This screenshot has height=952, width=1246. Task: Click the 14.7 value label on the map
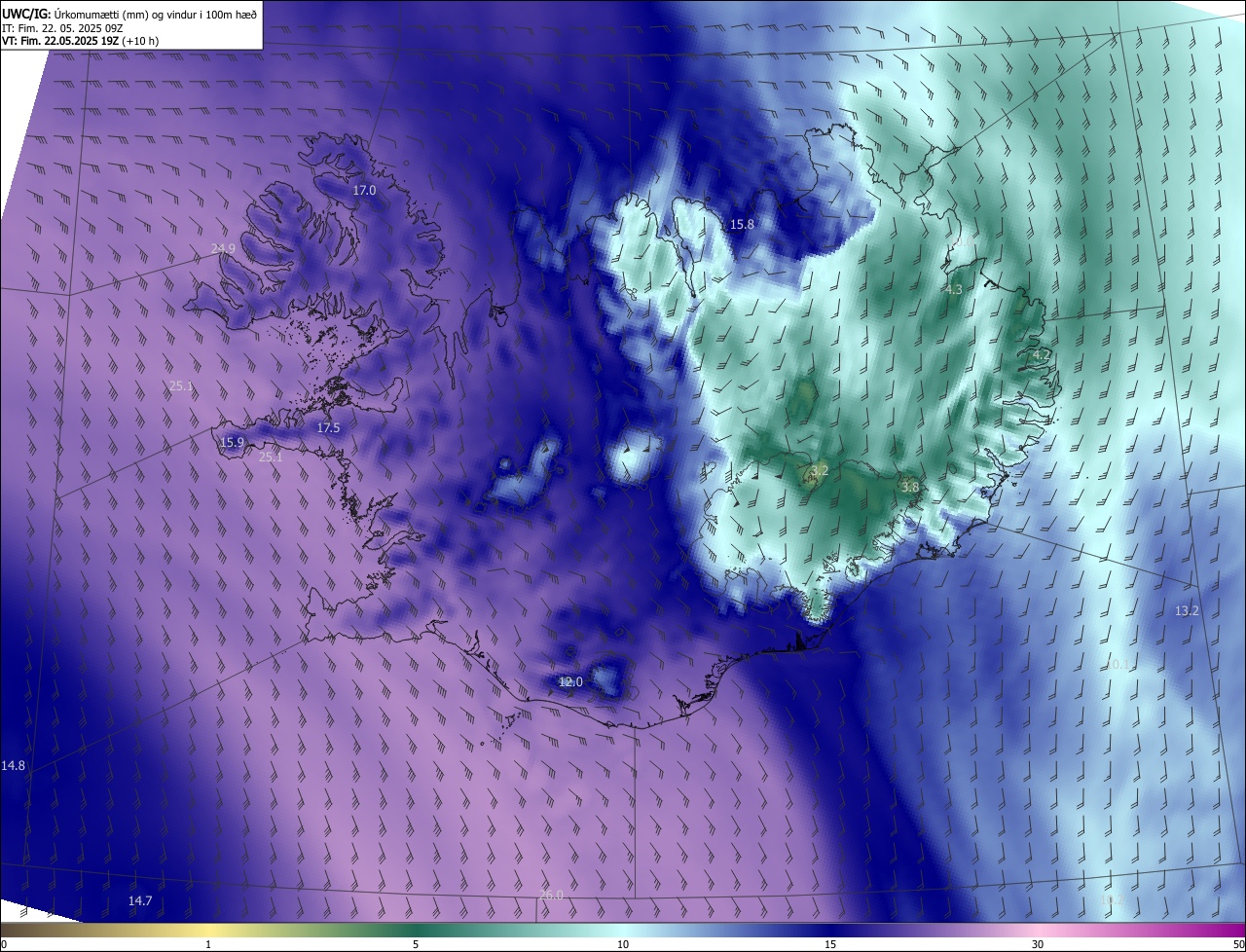(x=140, y=901)
